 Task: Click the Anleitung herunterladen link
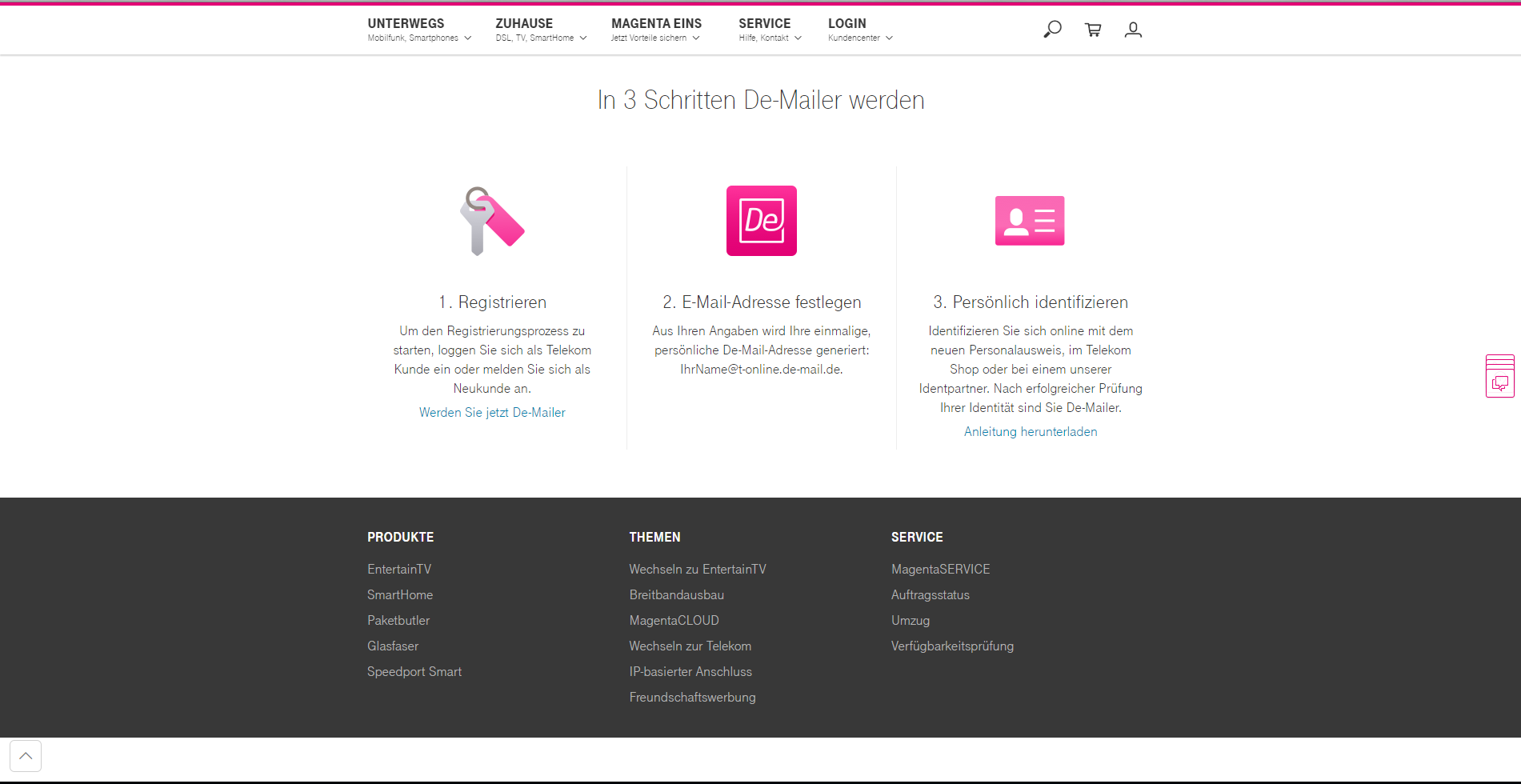point(1031,432)
